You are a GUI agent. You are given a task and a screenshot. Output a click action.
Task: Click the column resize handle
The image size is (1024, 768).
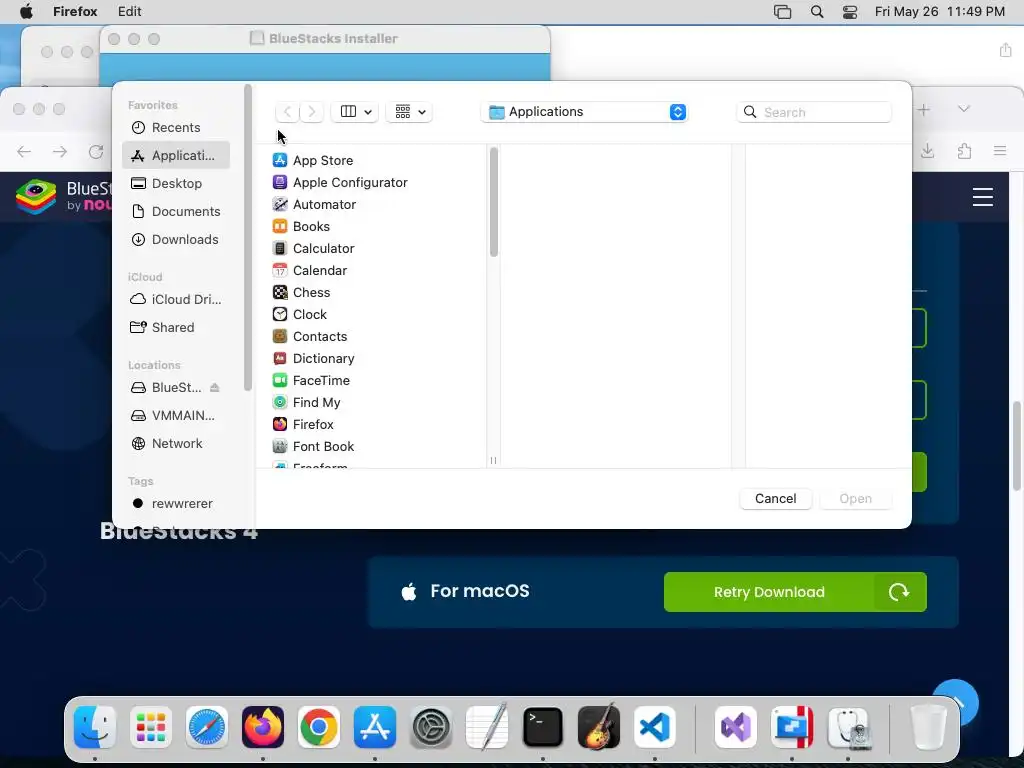[x=493, y=460]
